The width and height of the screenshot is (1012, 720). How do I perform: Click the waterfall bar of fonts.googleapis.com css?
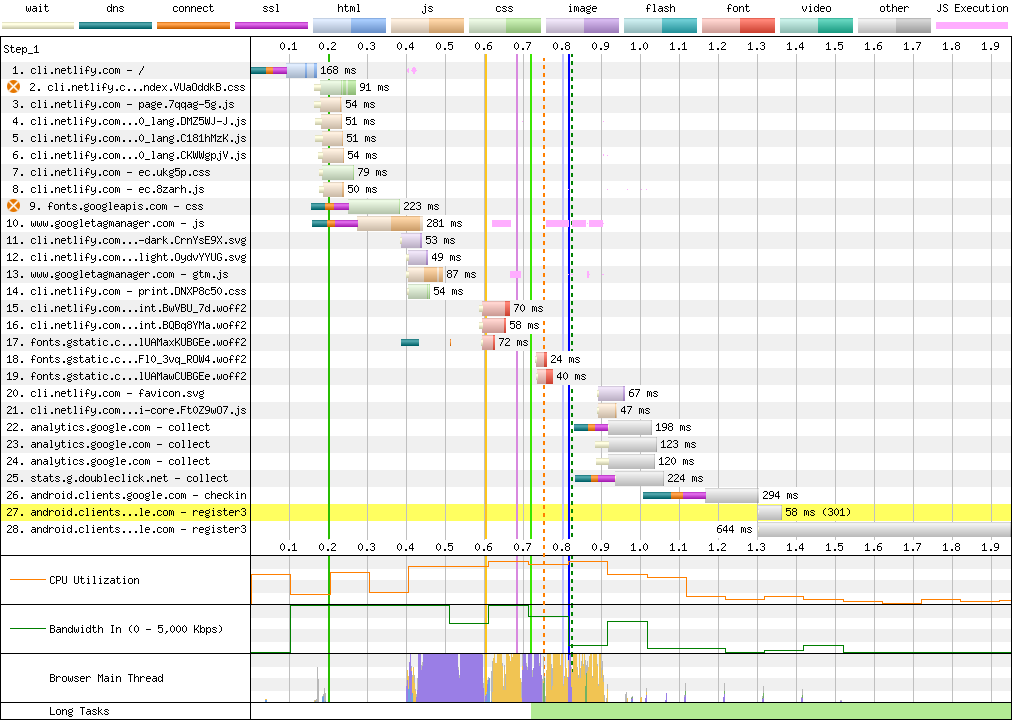point(356,206)
